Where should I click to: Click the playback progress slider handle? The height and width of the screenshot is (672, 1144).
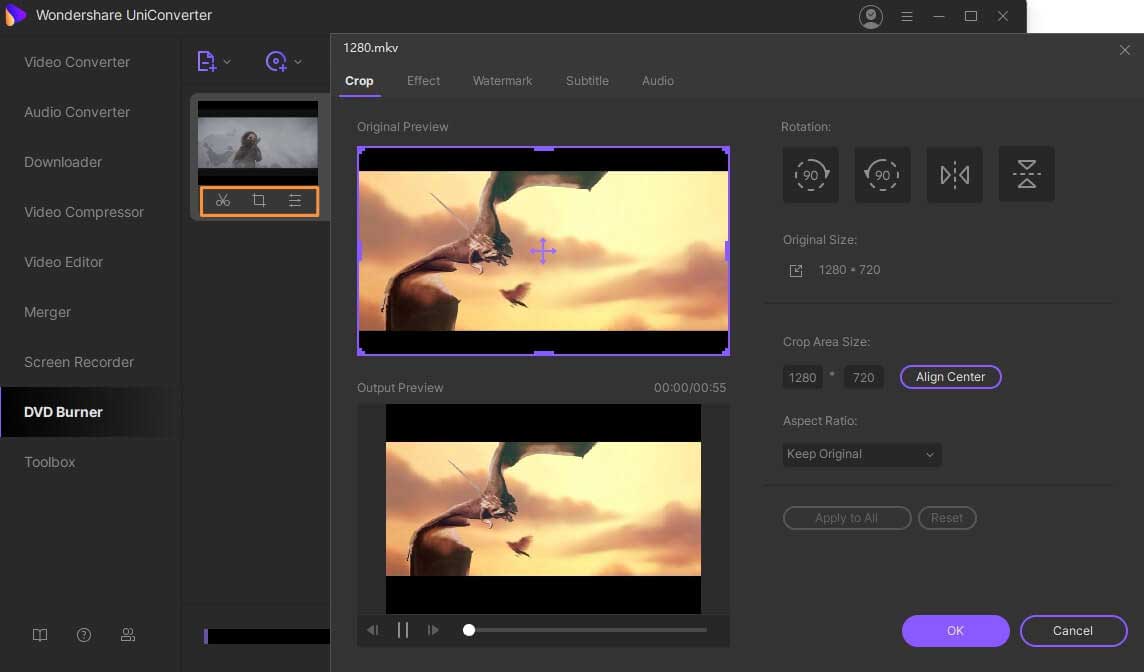click(469, 630)
